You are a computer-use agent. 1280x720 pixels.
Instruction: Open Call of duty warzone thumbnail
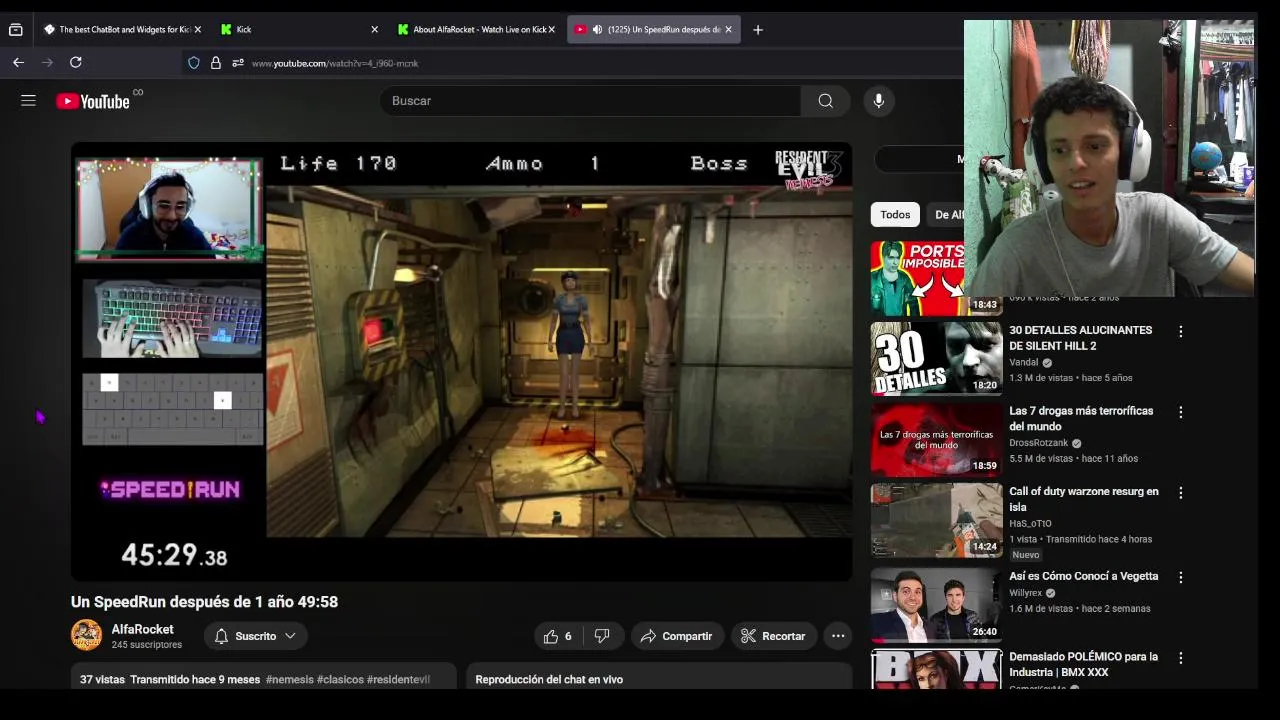coord(936,520)
